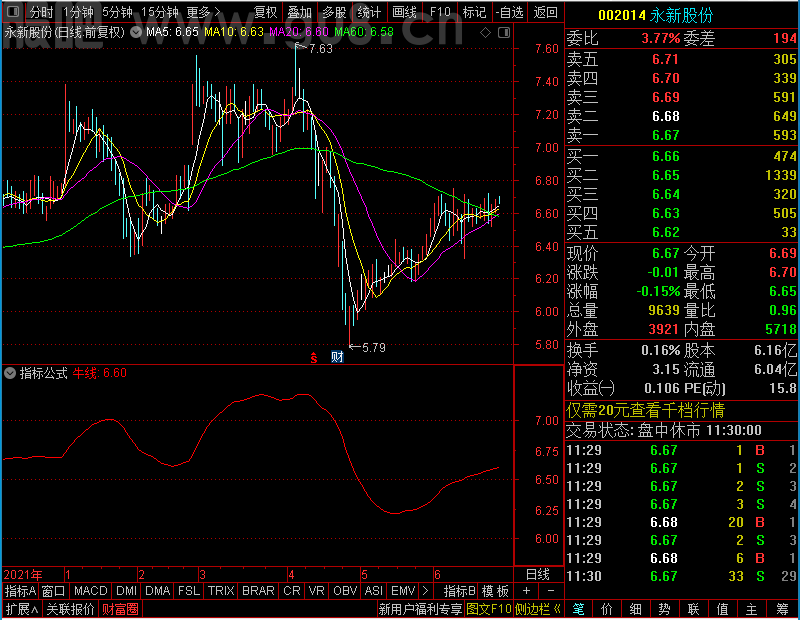Switch to 分时 intraday view

tap(41, 12)
